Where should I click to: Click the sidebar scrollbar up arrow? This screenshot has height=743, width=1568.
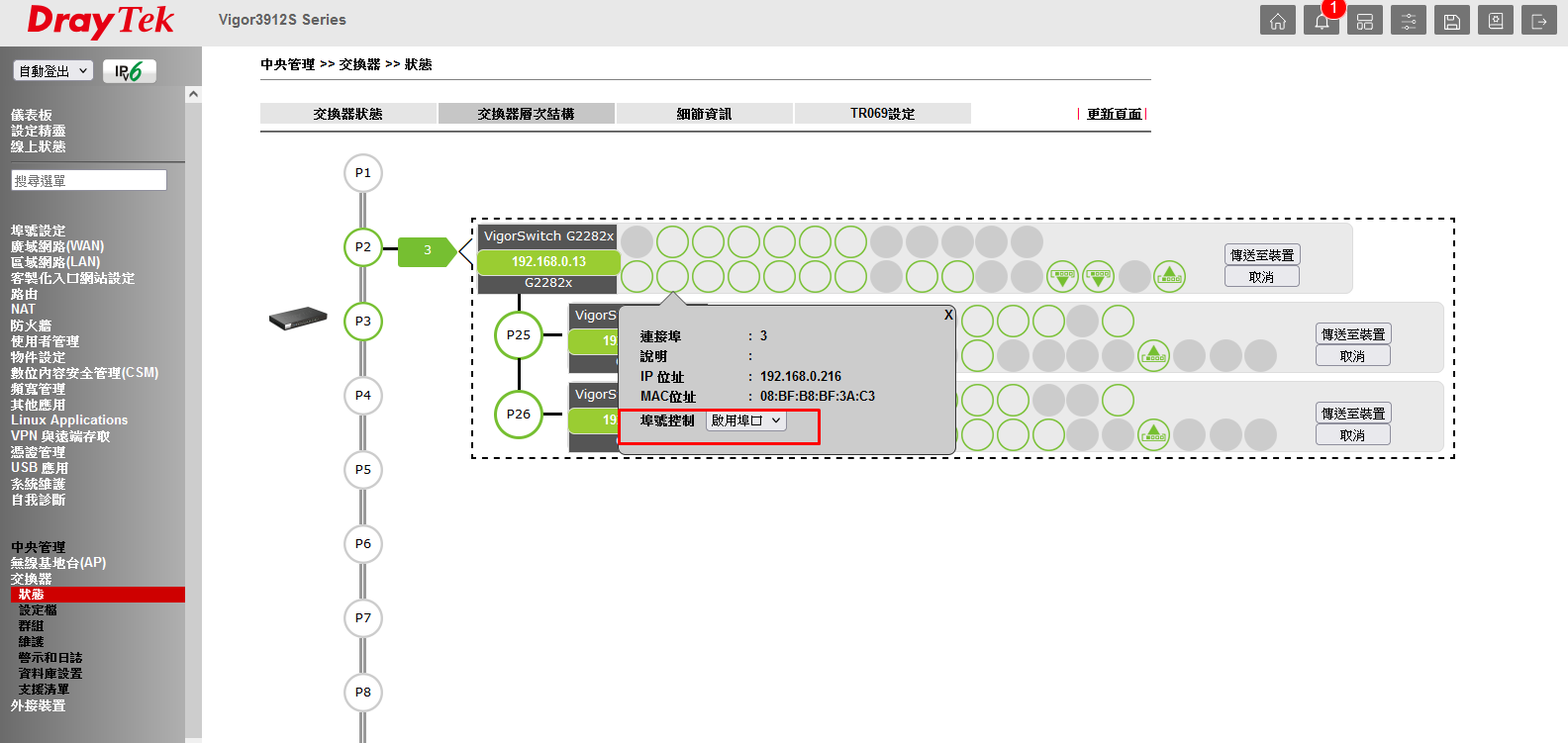[194, 94]
